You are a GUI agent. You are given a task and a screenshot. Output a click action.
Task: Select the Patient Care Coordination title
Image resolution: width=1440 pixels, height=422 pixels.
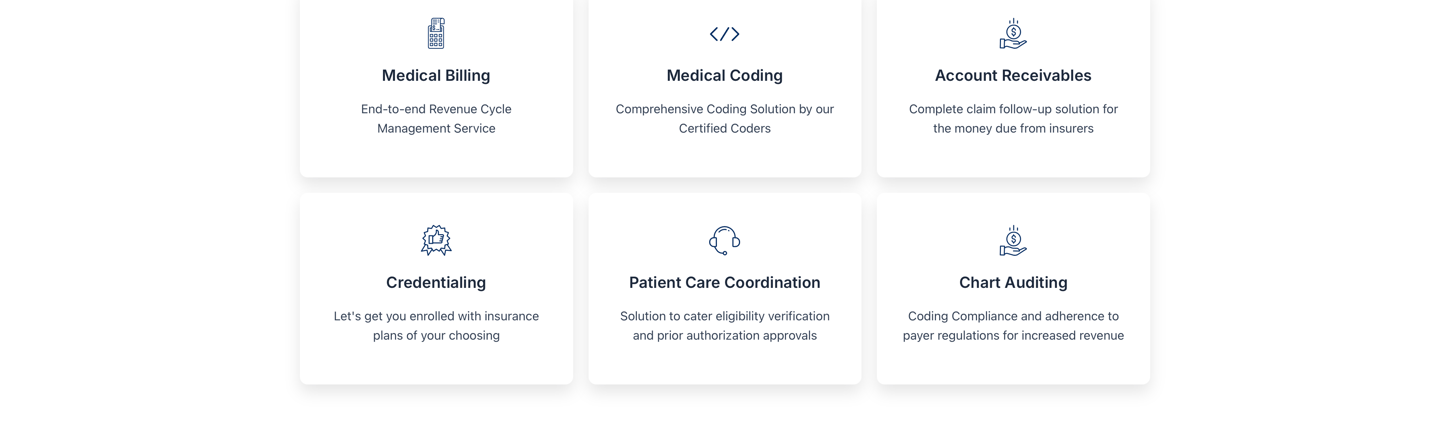725,283
